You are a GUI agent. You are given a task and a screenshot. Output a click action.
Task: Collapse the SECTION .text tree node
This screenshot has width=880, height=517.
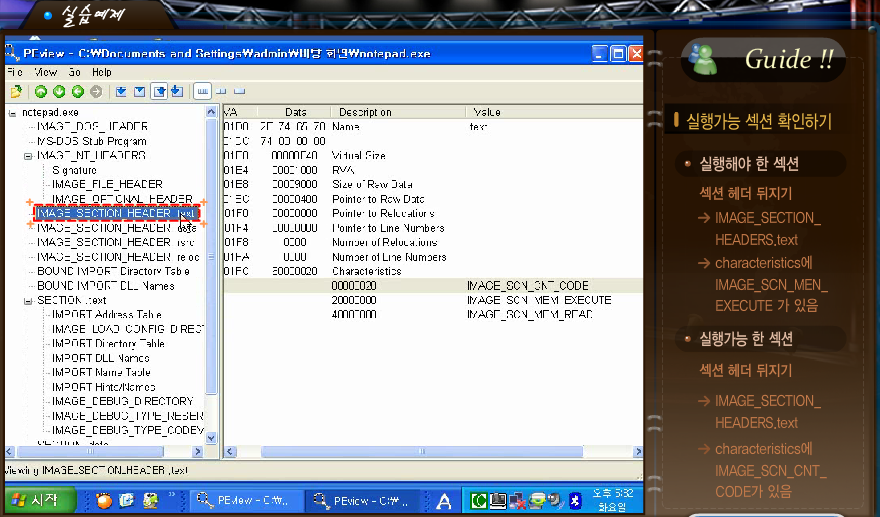[28, 301]
